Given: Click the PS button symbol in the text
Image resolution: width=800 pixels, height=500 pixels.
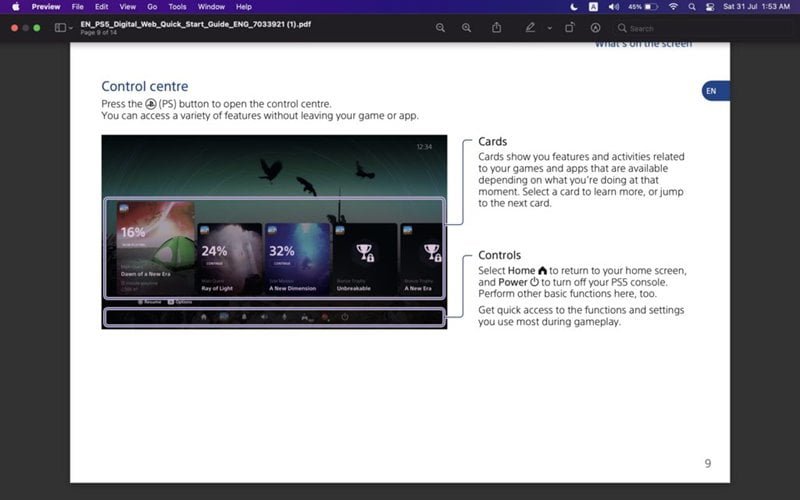Looking at the screenshot, I should [x=151, y=104].
